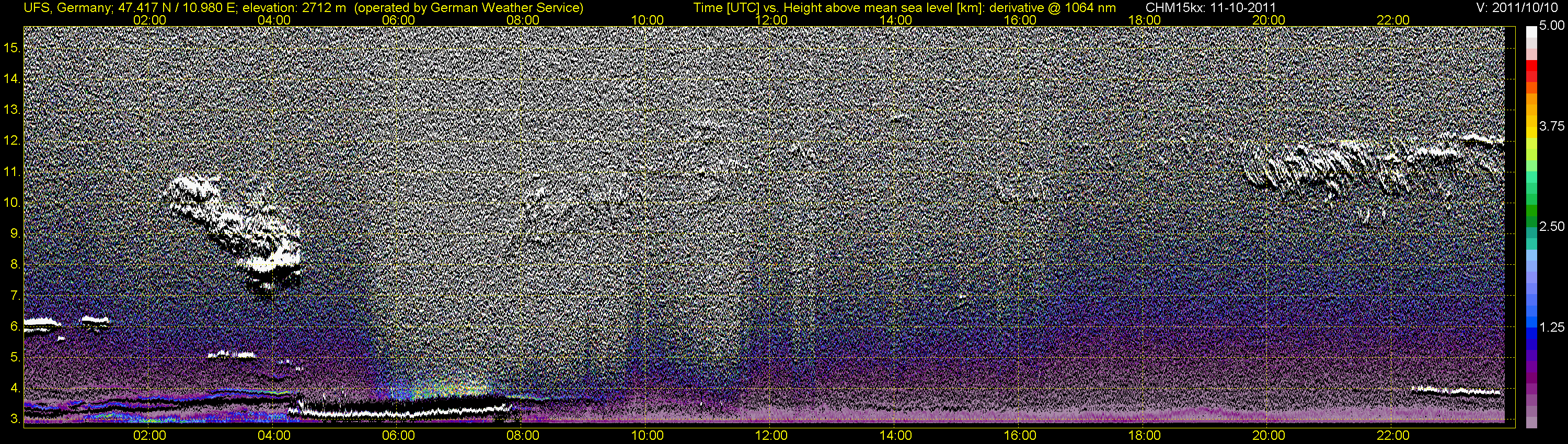Click the color scale value 2.50

point(1552,226)
